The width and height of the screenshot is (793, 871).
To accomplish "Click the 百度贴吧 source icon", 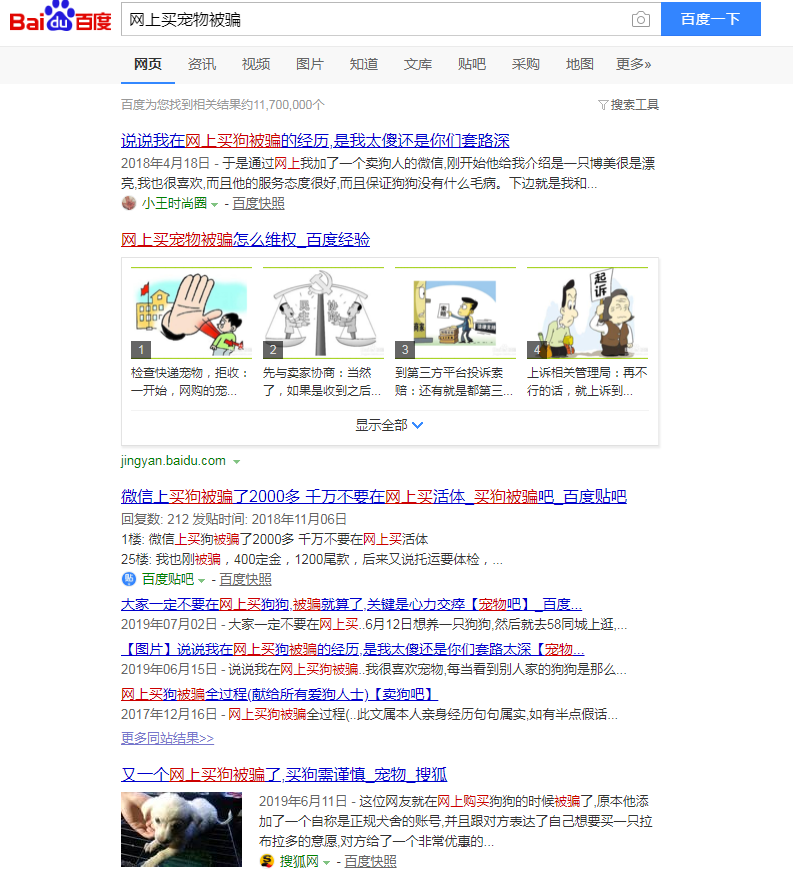I will [x=129, y=579].
